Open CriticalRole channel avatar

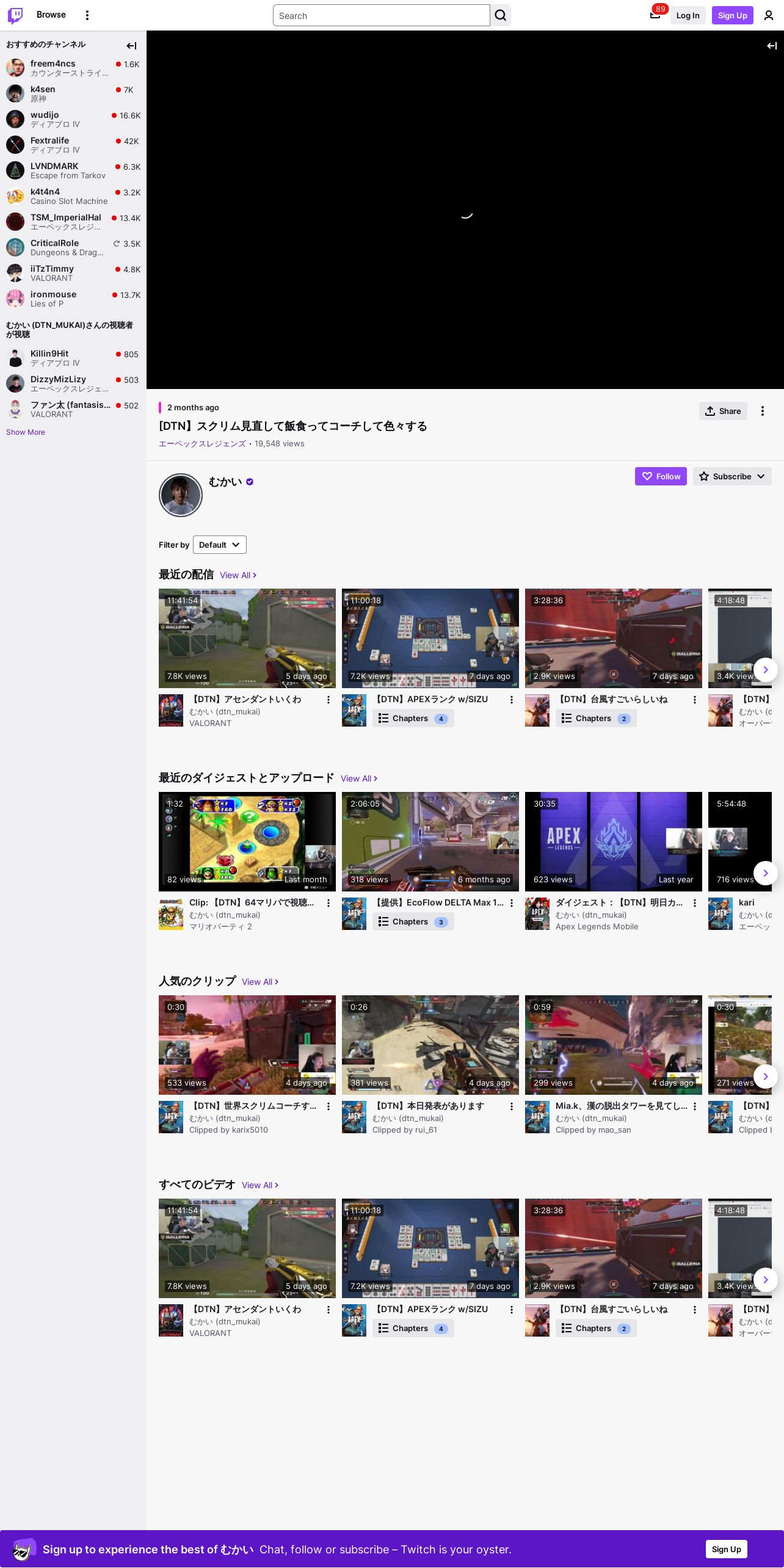tap(15, 247)
